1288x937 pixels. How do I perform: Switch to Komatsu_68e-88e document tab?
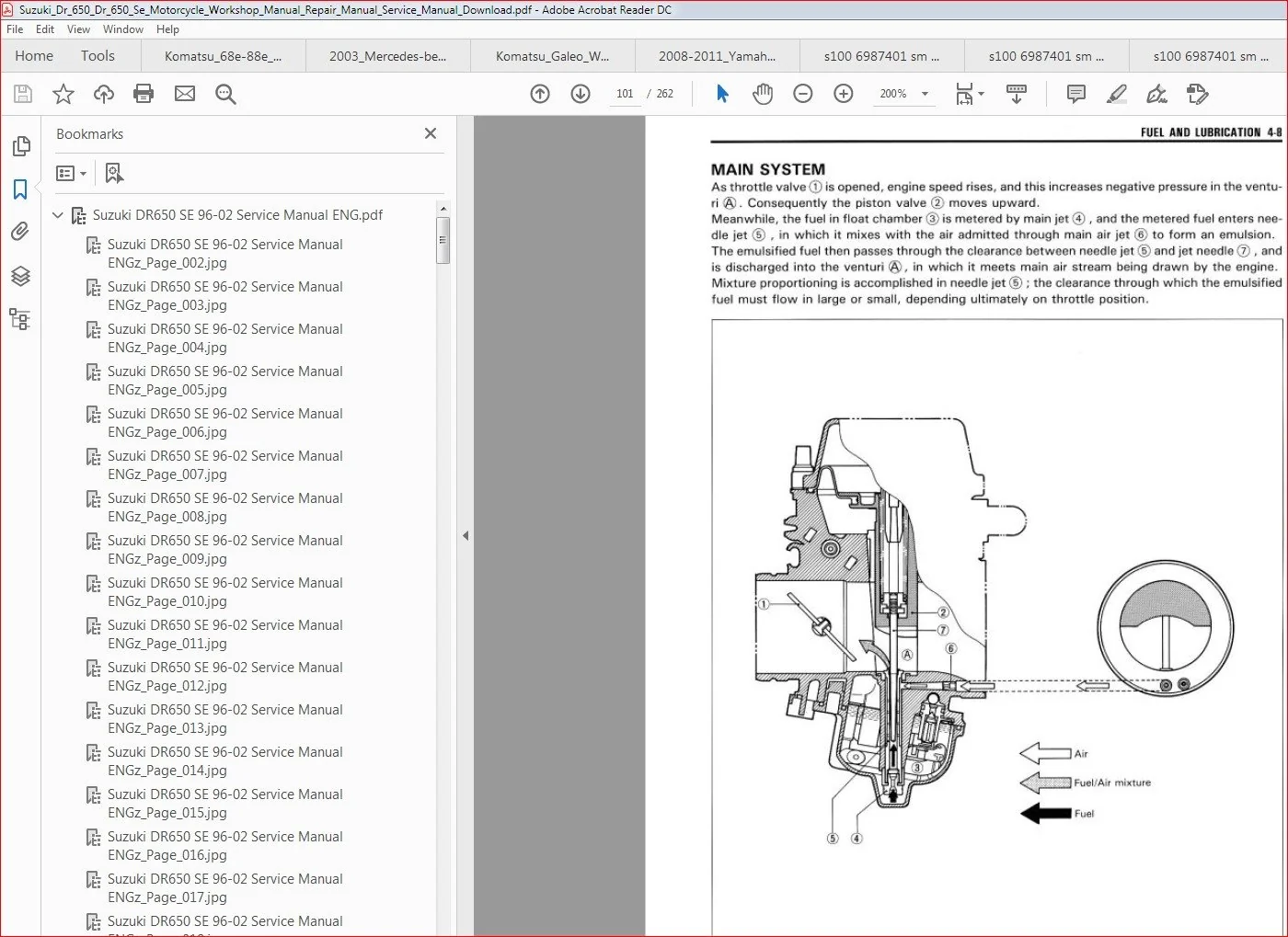point(224,56)
